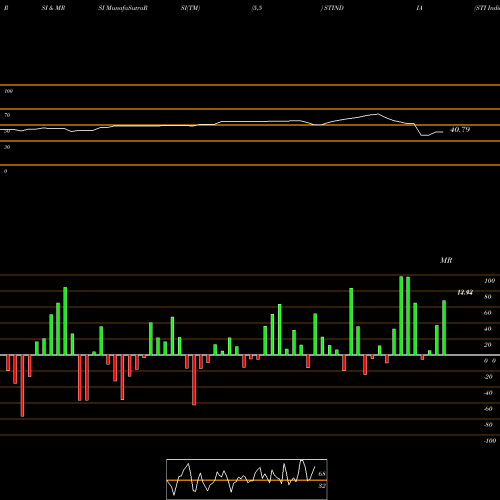Select the 'SI & MR' header text

click(x=53, y=8)
